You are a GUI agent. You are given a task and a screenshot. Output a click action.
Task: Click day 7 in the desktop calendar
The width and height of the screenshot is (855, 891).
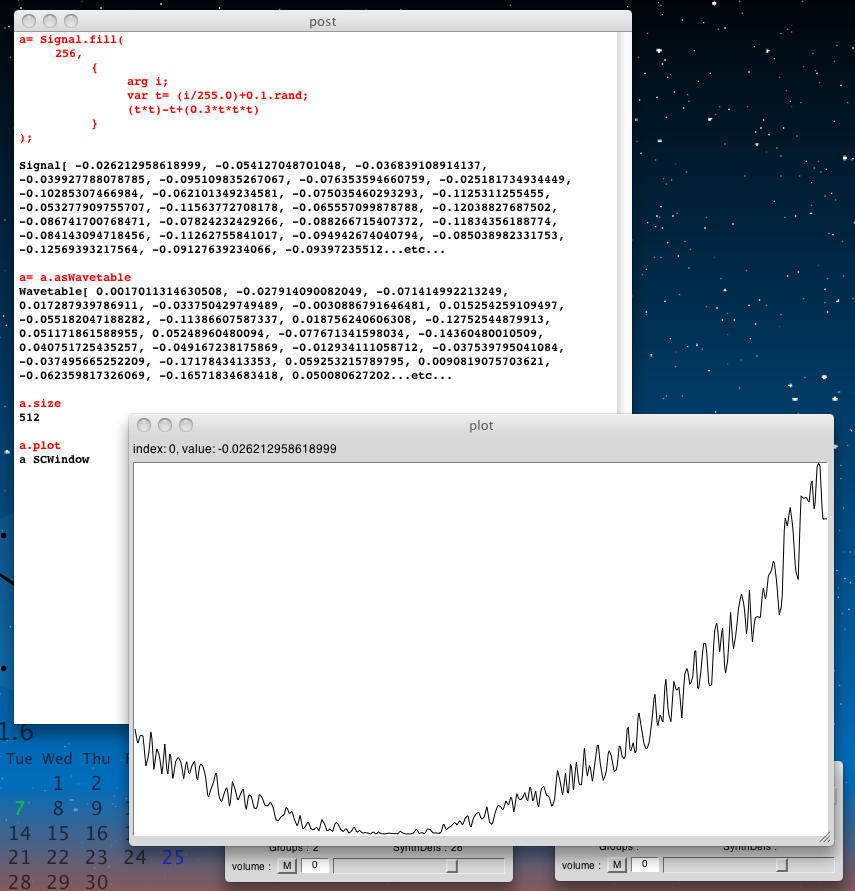[x=20, y=808]
